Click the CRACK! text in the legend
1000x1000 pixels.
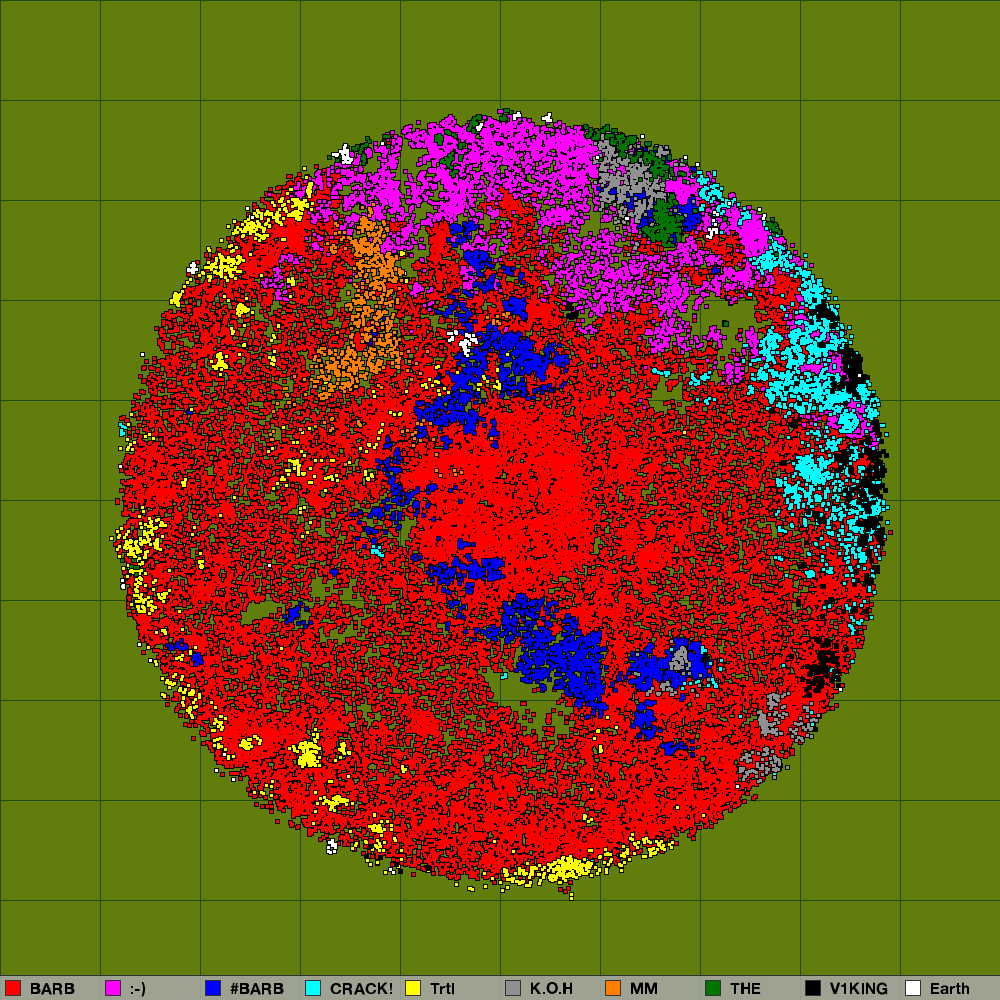point(361,988)
